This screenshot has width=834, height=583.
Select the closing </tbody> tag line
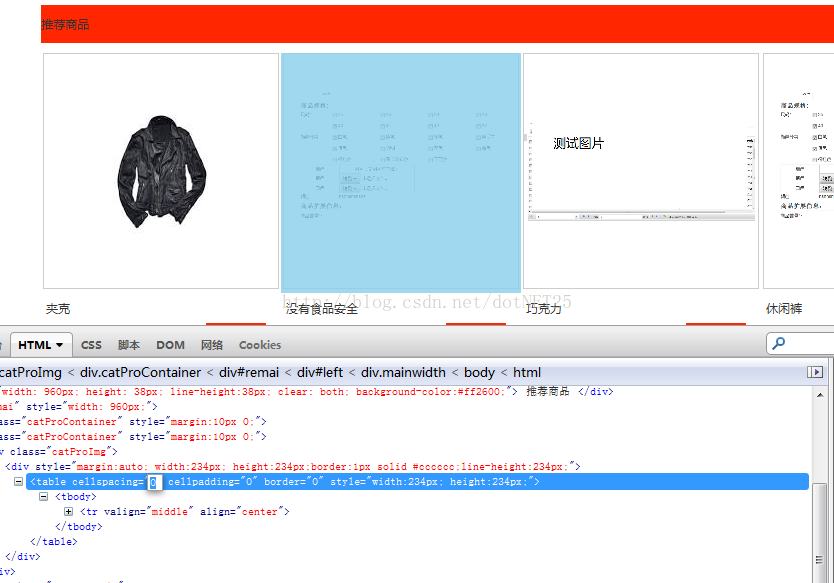click(x=79, y=526)
